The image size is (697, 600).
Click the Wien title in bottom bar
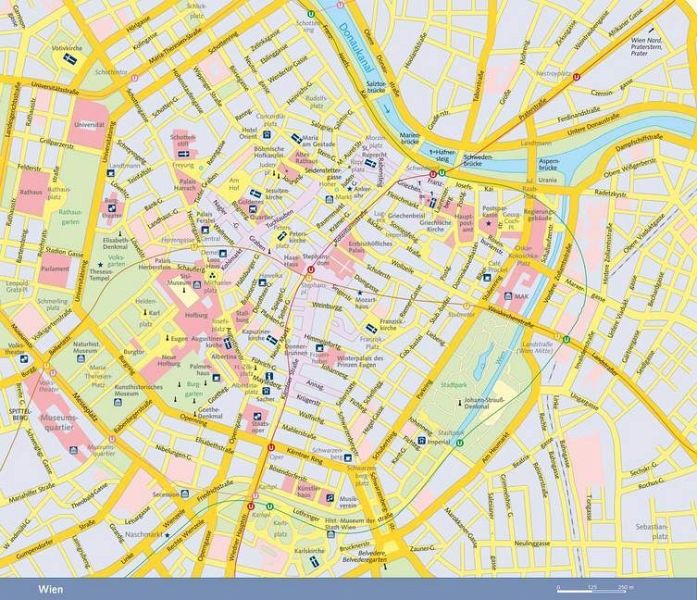(51, 589)
